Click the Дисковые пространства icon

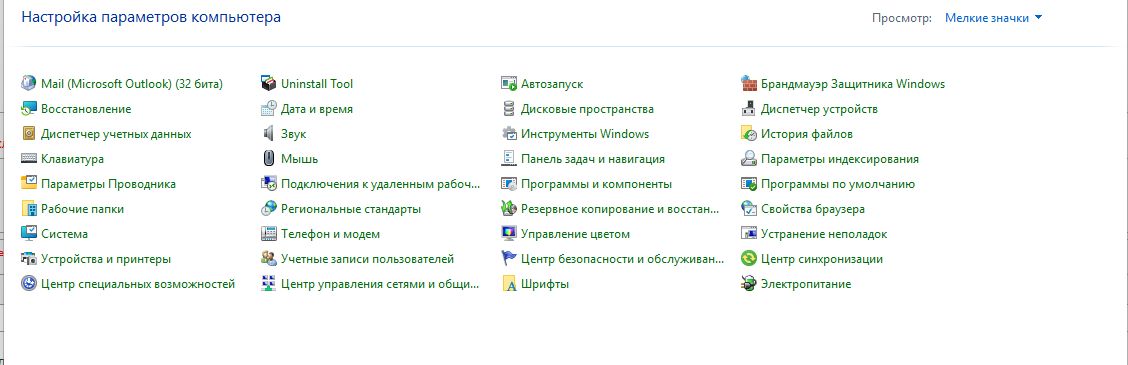click(509, 109)
